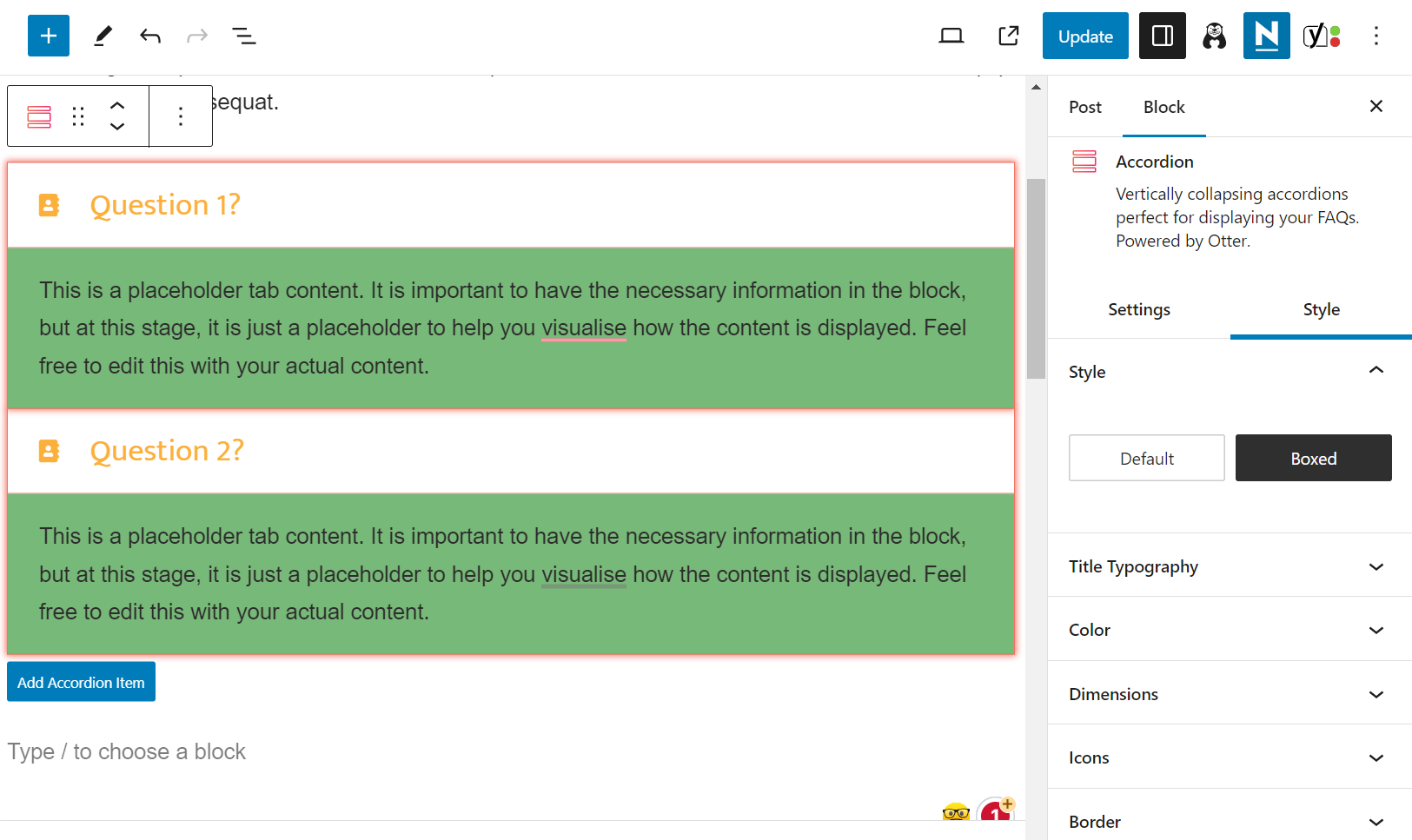Switch to the Settings sub-tab
This screenshot has height=840, width=1412.
click(1138, 310)
